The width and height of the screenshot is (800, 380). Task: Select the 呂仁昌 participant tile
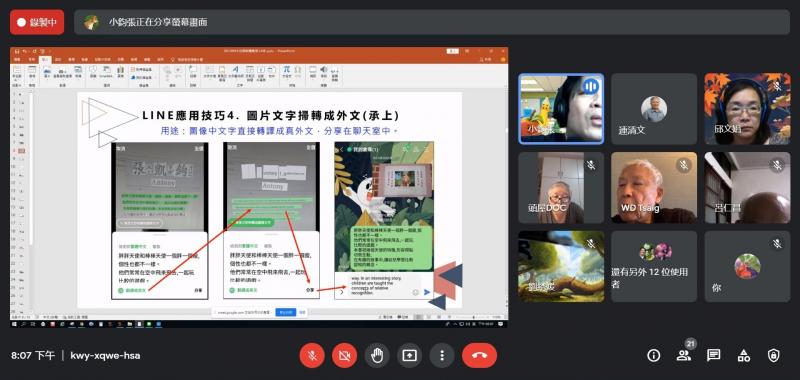(747, 188)
